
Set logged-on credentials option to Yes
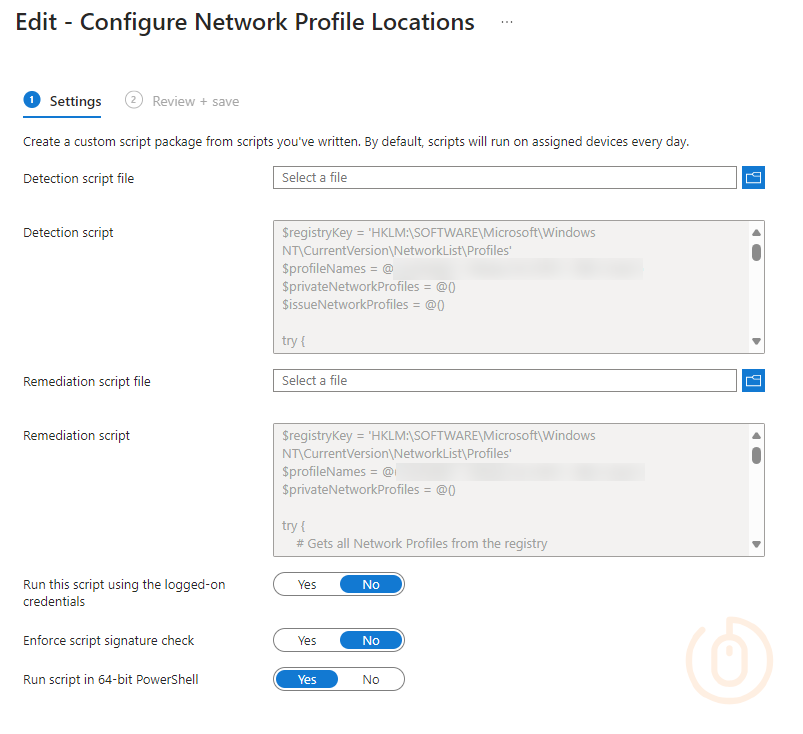tap(307, 584)
